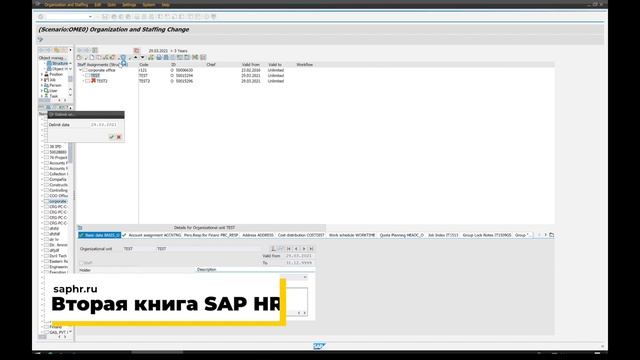This screenshot has height=360, width=640.
Task: Collapse the corporate office tree node
Action: tap(80, 70)
